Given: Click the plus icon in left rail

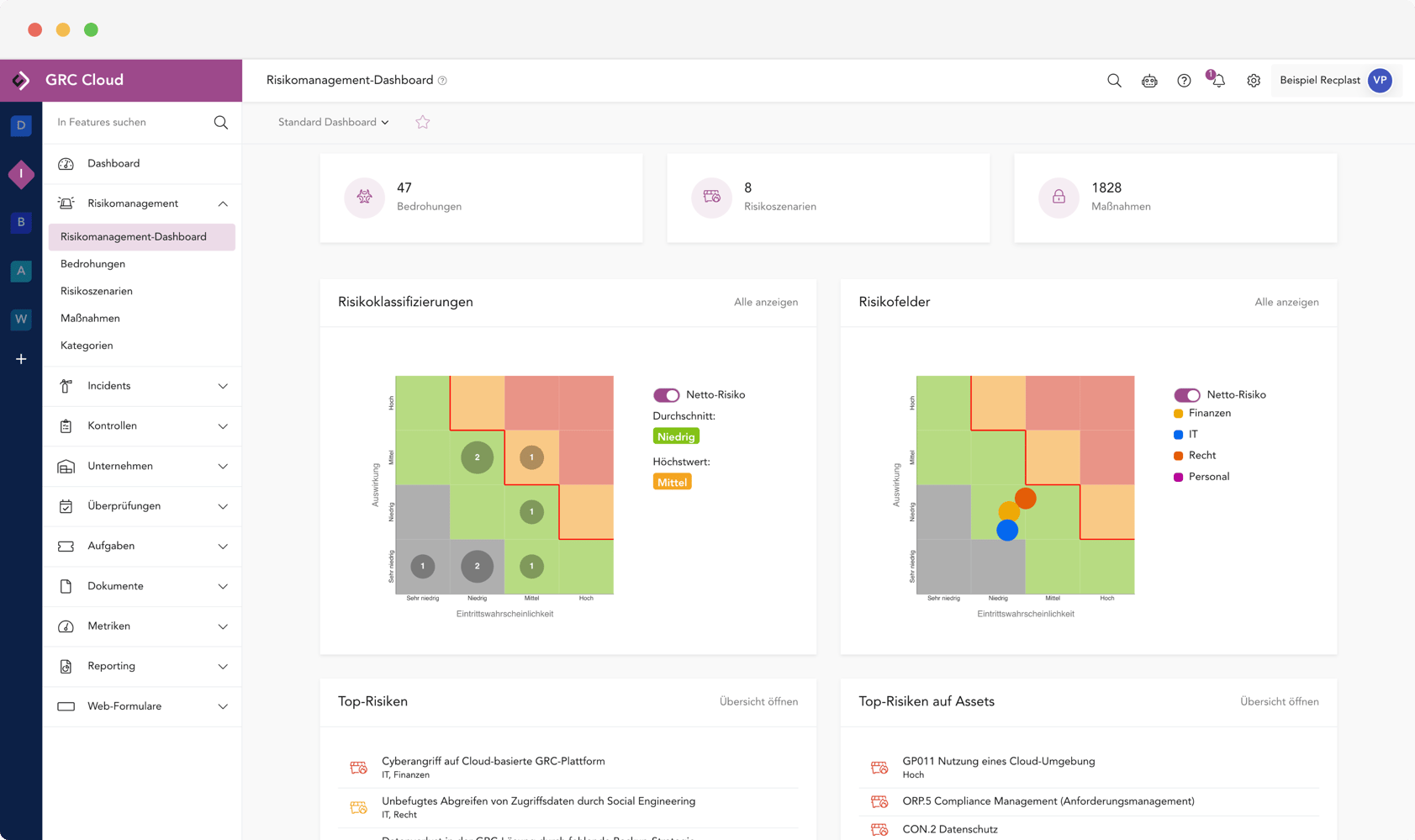Looking at the screenshot, I should click(x=21, y=359).
